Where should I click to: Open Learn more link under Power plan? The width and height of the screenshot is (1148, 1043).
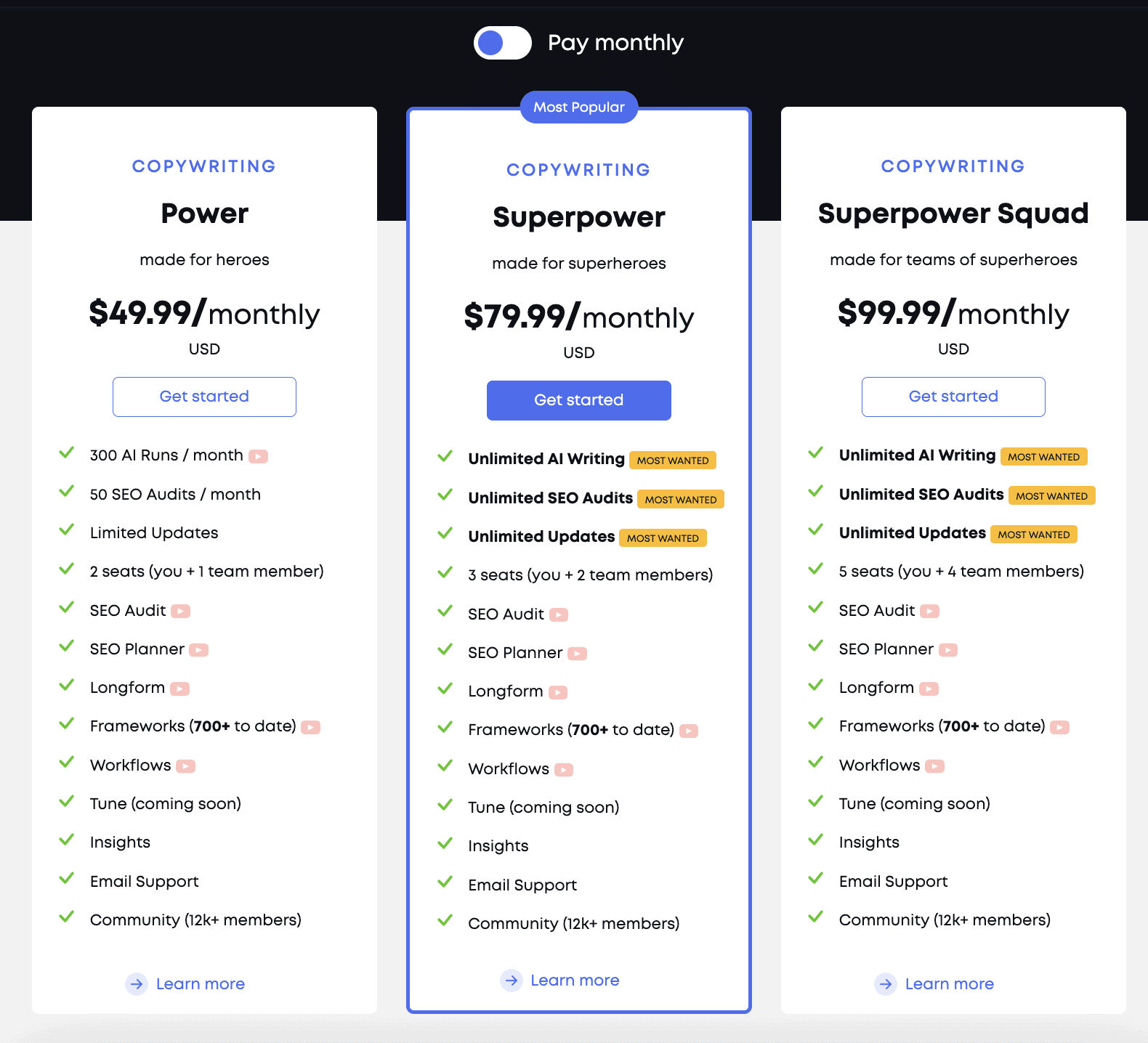point(201,984)
